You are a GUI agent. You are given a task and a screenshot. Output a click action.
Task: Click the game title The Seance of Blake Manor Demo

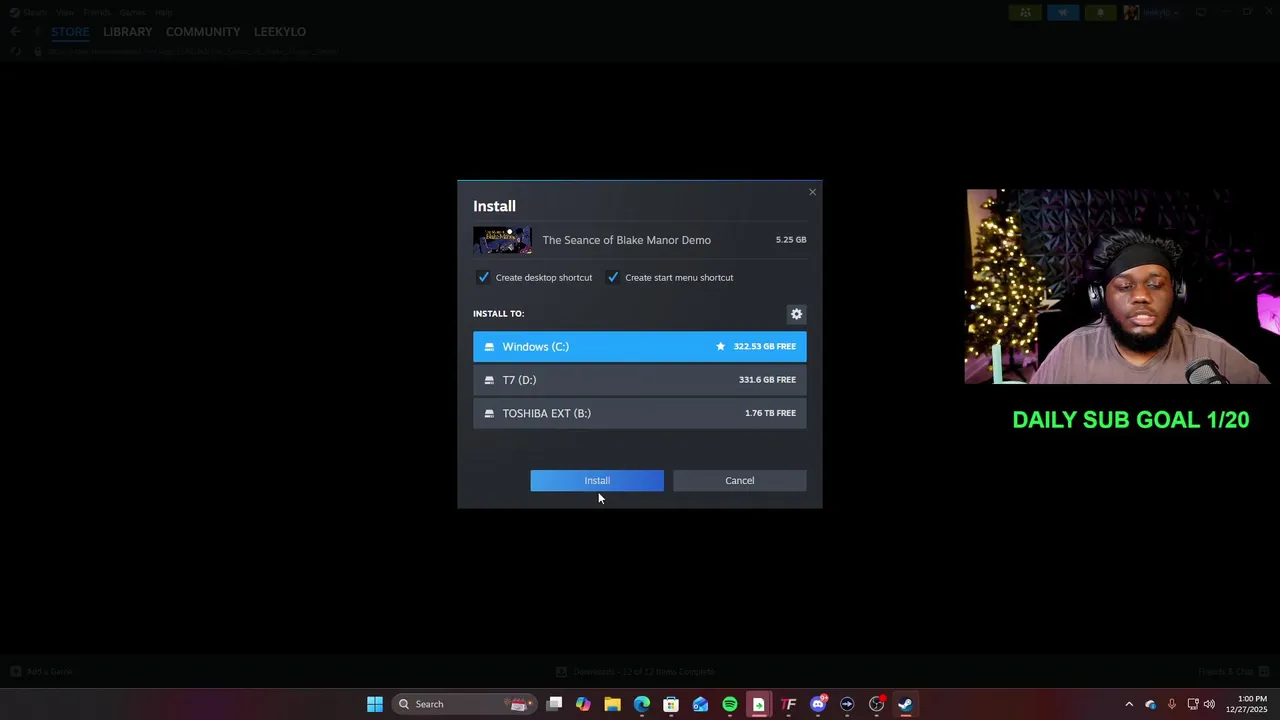[627, 240]
